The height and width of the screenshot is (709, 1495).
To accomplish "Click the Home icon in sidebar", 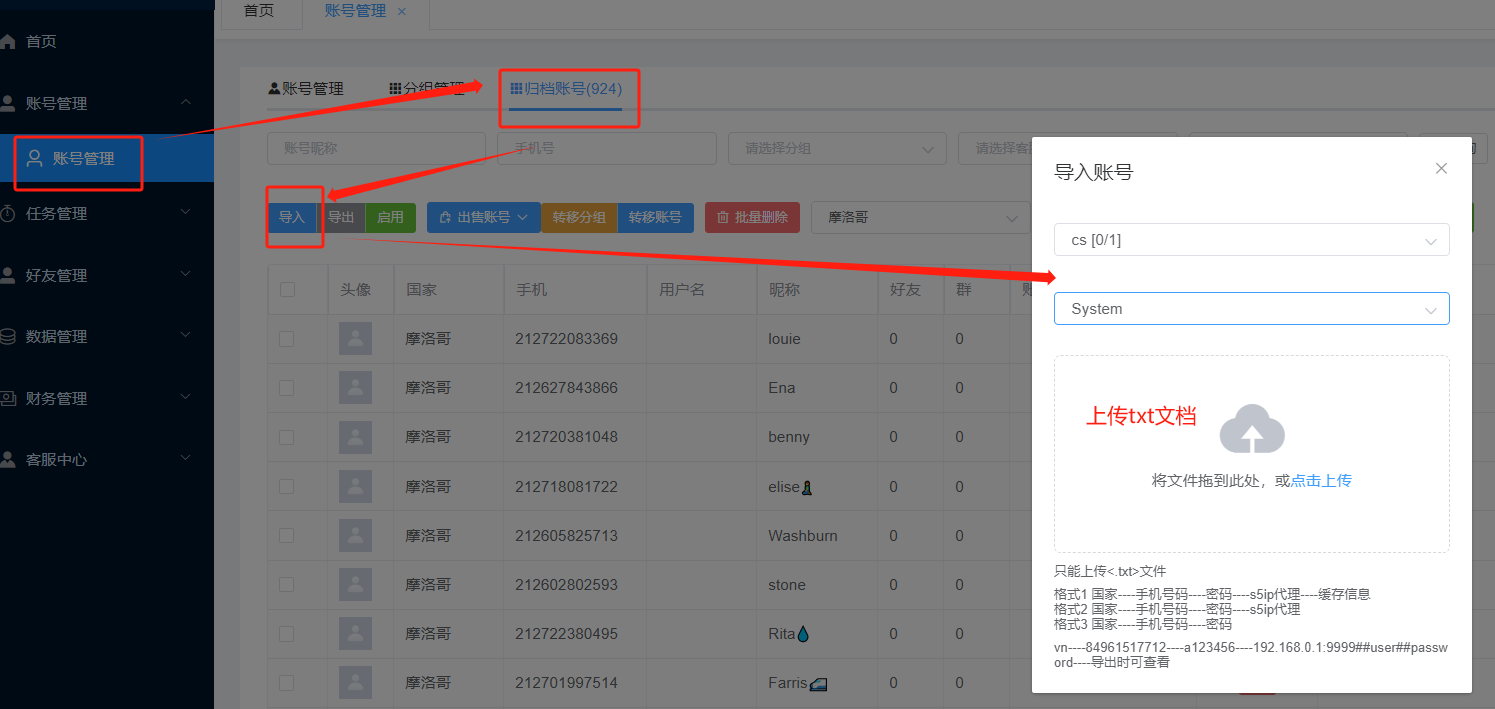I will (8, 42).
